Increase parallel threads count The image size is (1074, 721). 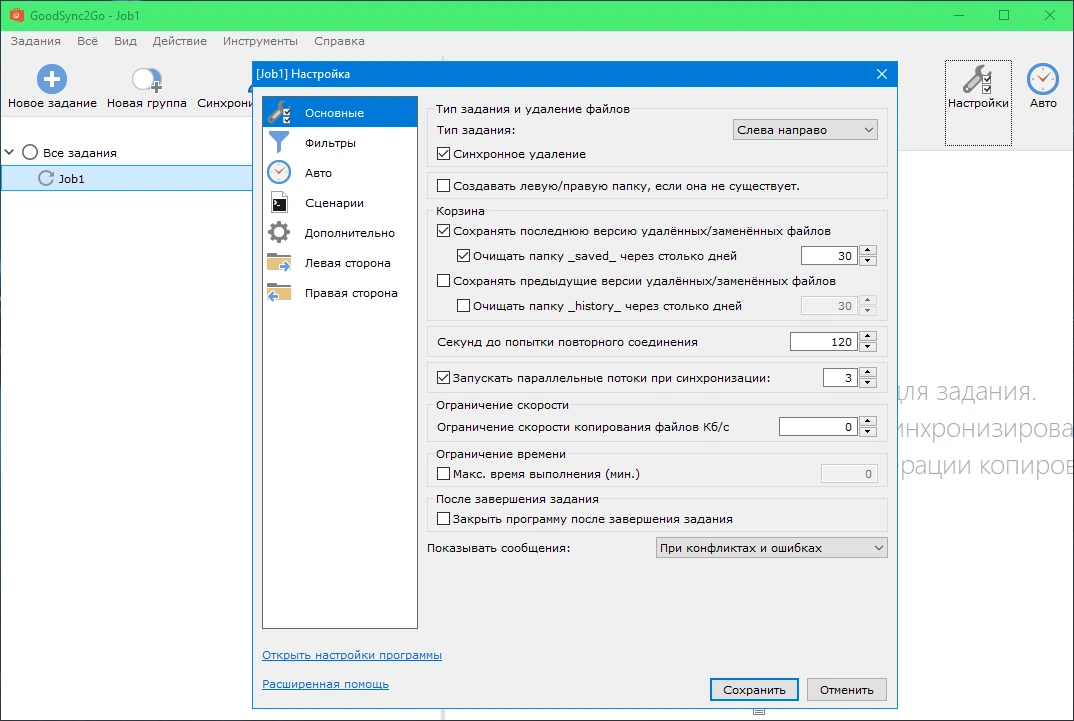tap(868, 372)
